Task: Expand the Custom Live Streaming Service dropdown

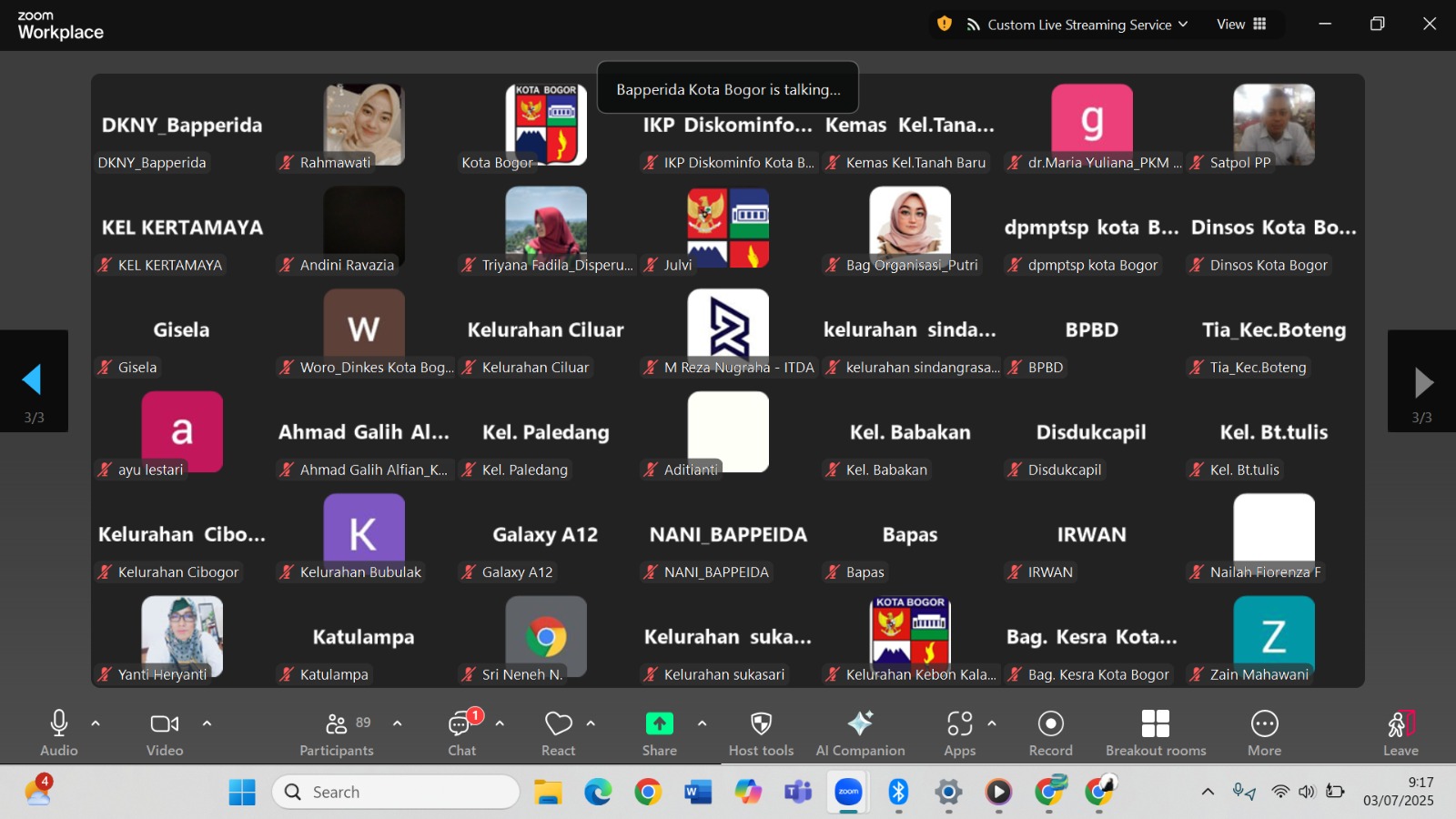Action: tap(1078, 25)
